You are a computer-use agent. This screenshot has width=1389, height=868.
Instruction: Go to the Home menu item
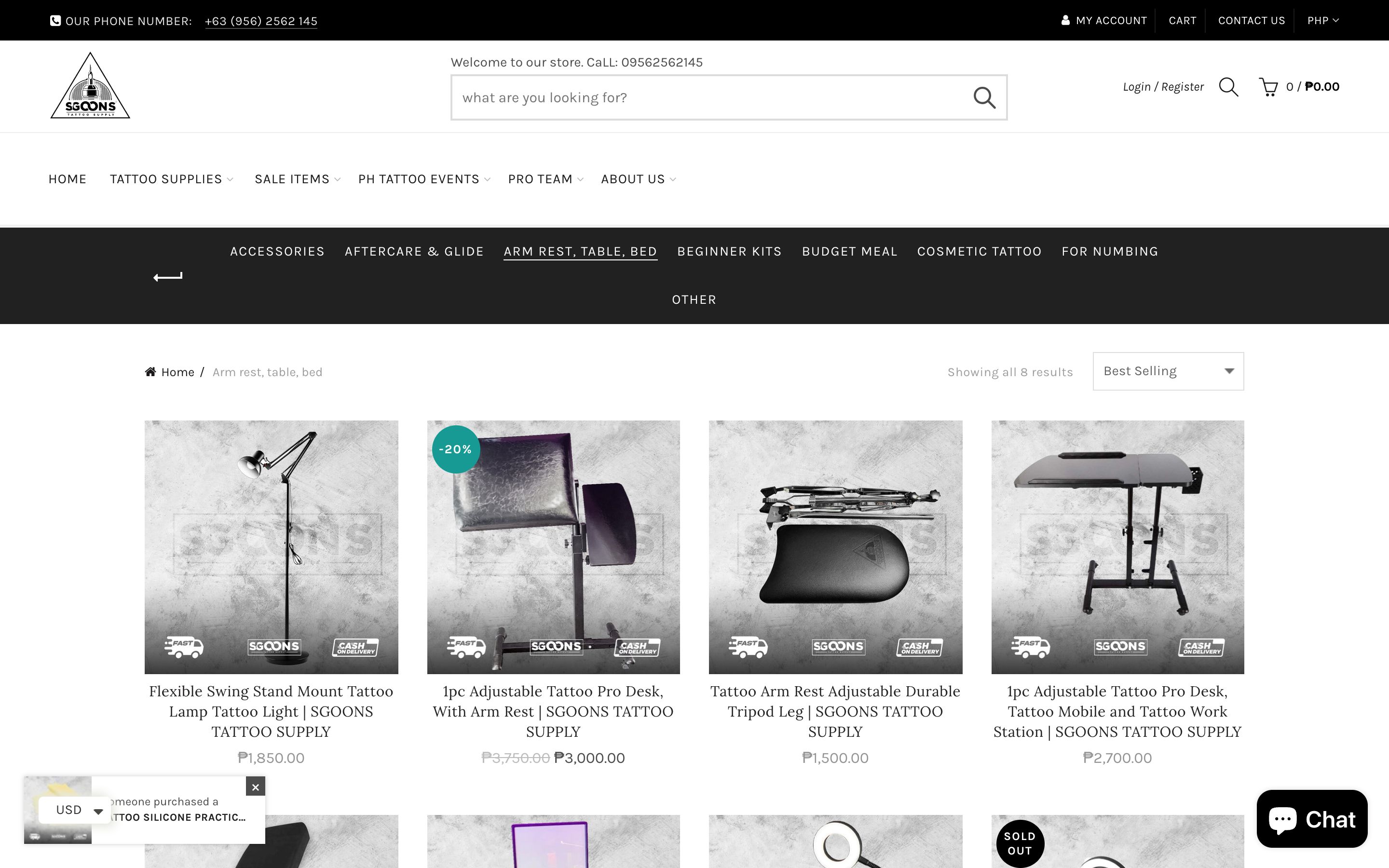pos(67,179)
